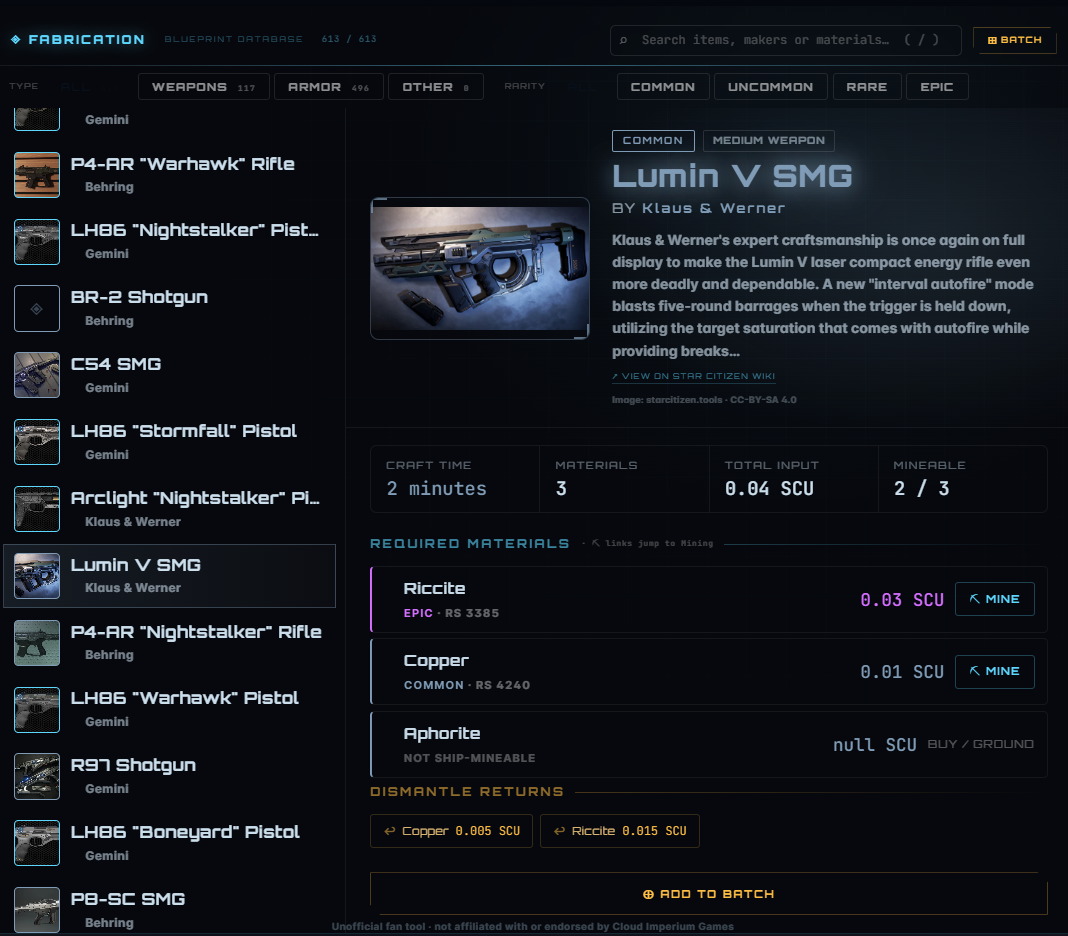Viewport: 1068px width, 936px height.
Task: Open the Batch panel button
Action: [x=1015, y=40]
